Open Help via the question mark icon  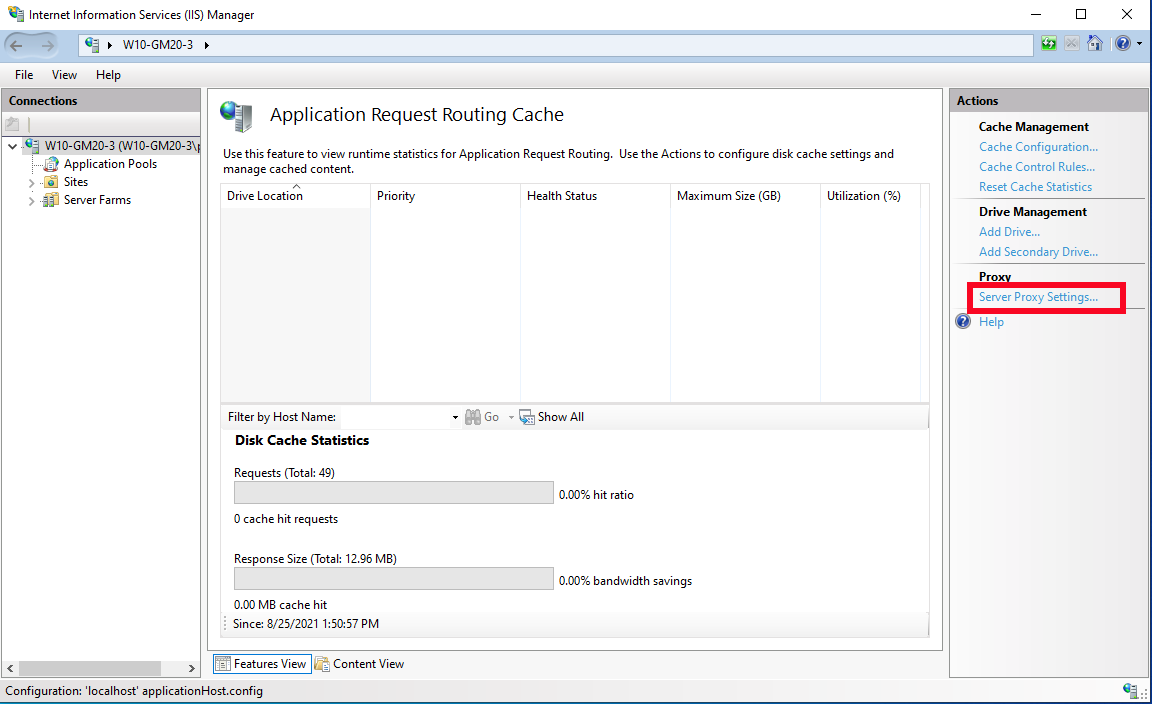[x=1122, y=44]
